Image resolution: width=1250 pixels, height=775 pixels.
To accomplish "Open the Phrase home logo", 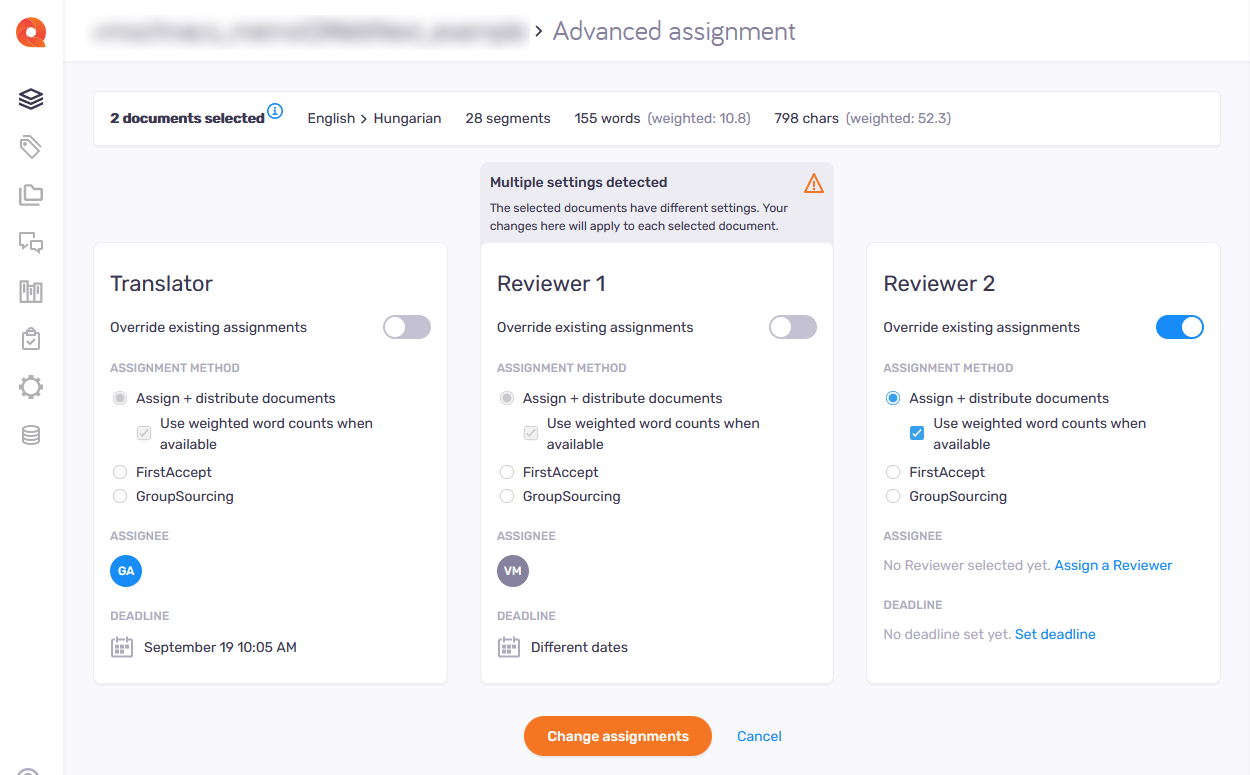I will click(x=30, y=31).
